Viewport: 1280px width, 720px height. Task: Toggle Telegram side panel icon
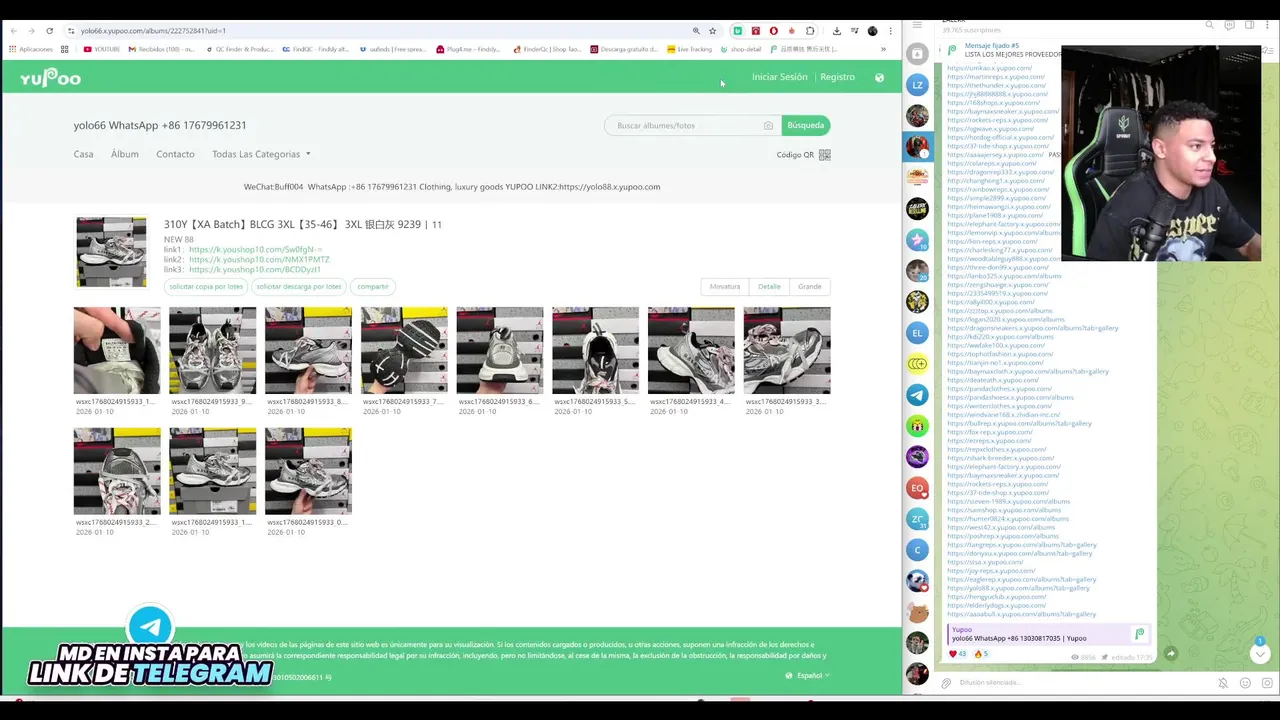coord(1249,25)
